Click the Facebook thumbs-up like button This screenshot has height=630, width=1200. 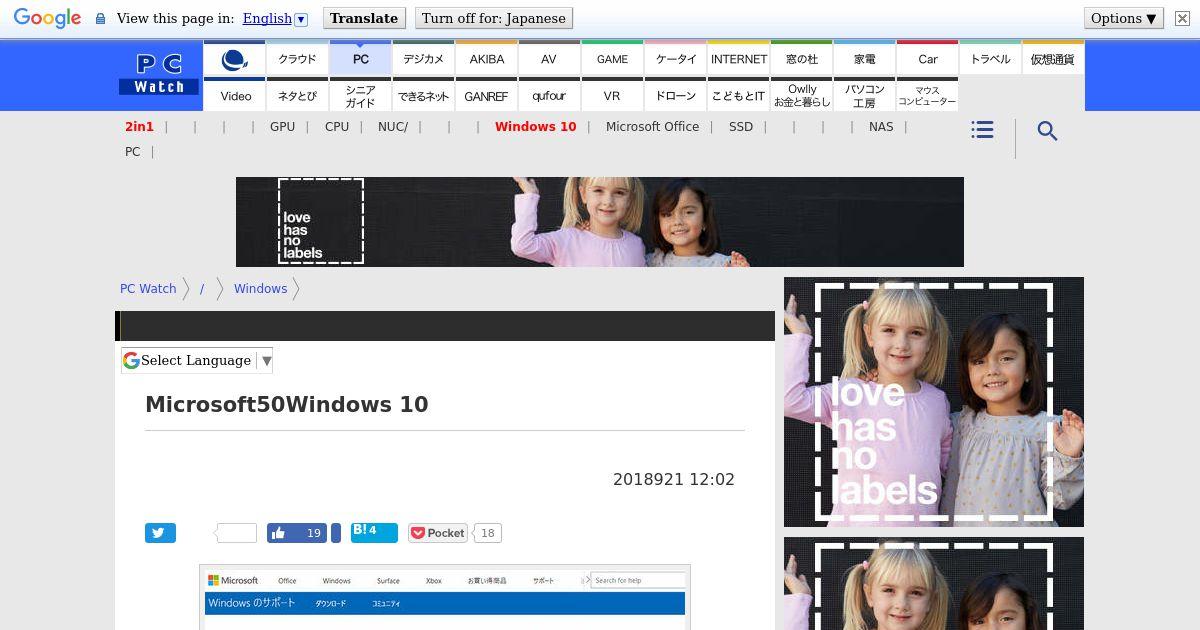pyautogui.click(x=297, y=533)
